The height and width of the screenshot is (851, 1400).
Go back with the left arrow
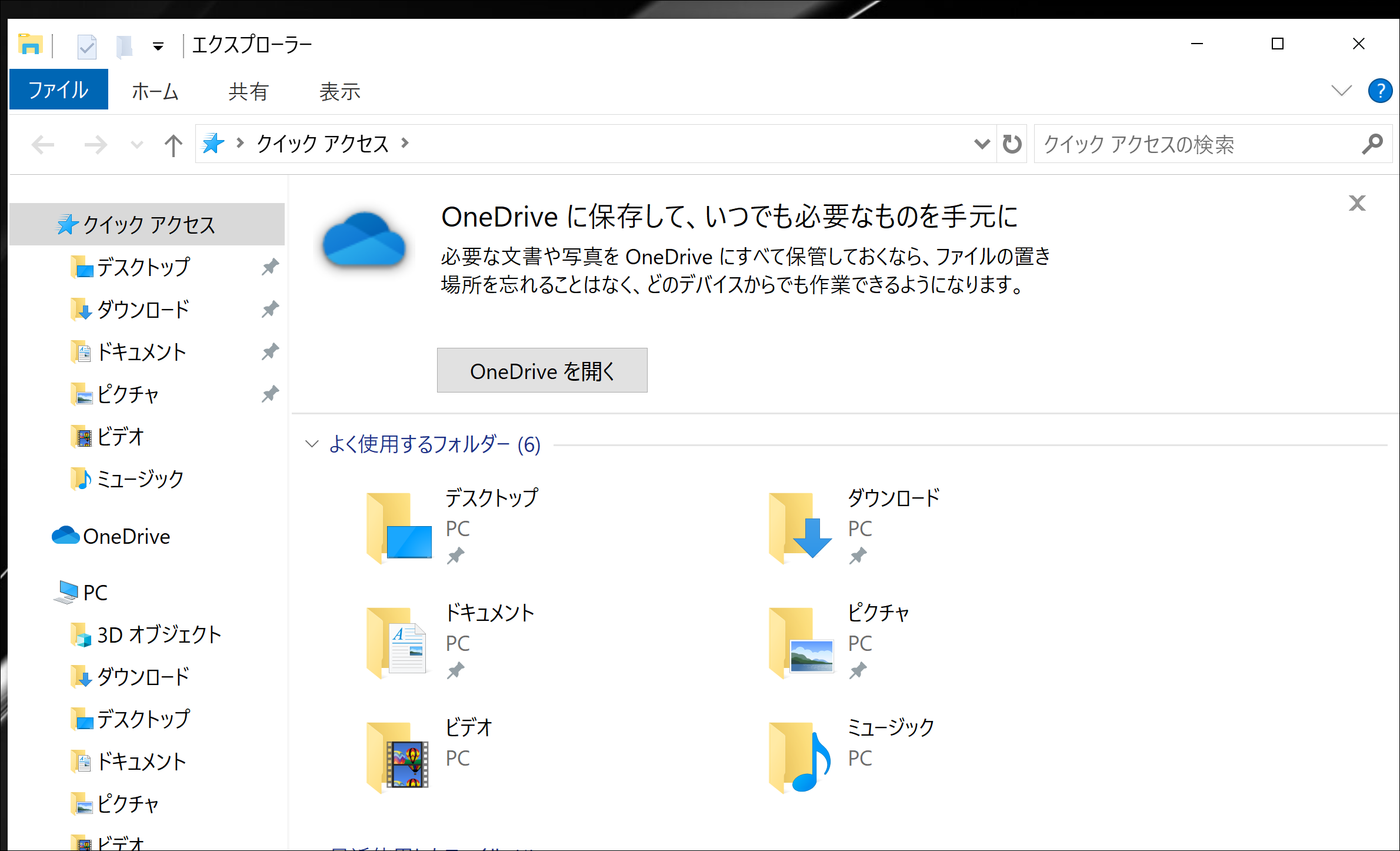(x=43, y=144)
